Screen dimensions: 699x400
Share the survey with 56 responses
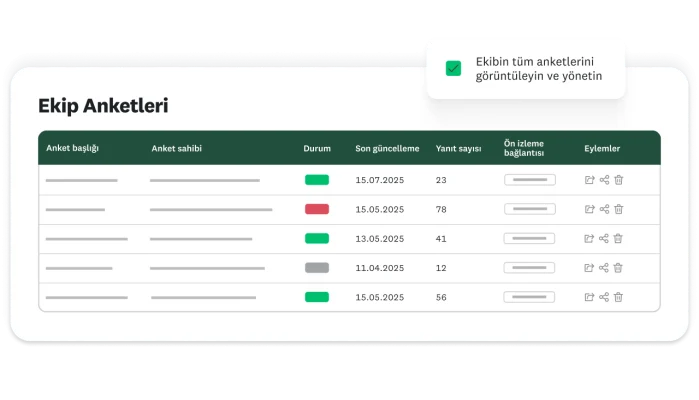tap(604, 297)
